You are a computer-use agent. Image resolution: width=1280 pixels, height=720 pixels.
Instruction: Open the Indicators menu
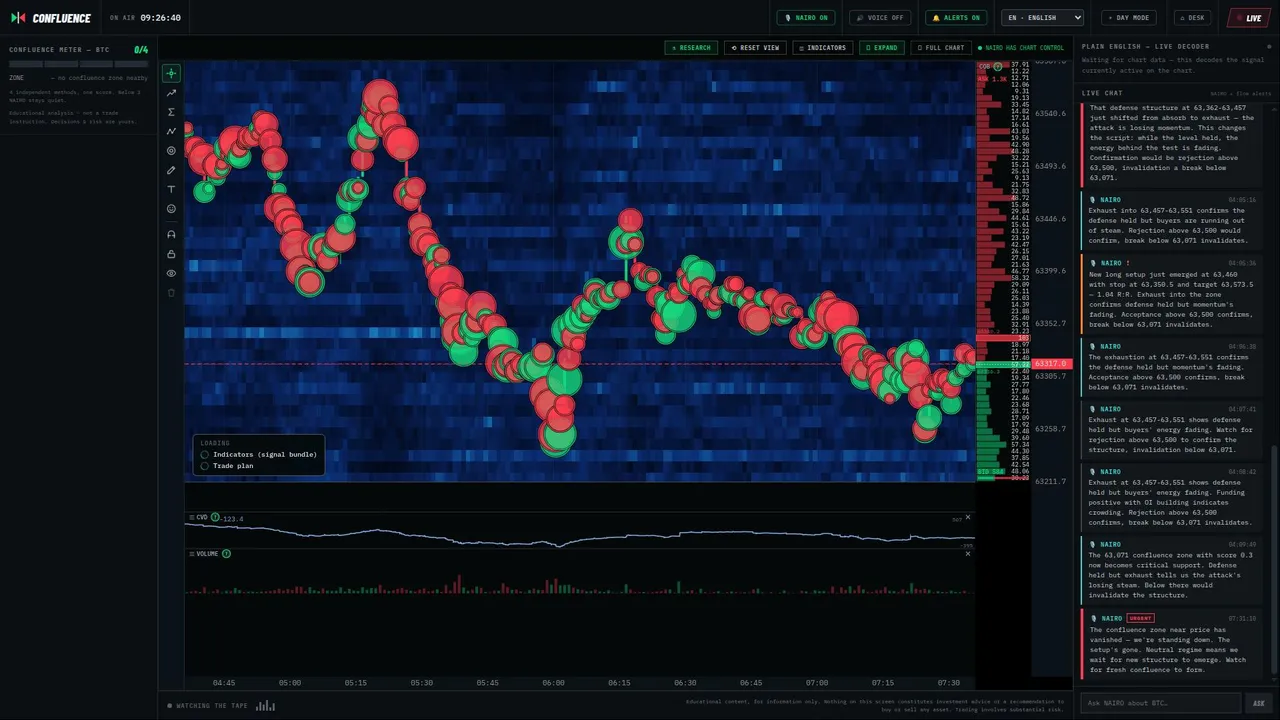click(x=822, y=48)
